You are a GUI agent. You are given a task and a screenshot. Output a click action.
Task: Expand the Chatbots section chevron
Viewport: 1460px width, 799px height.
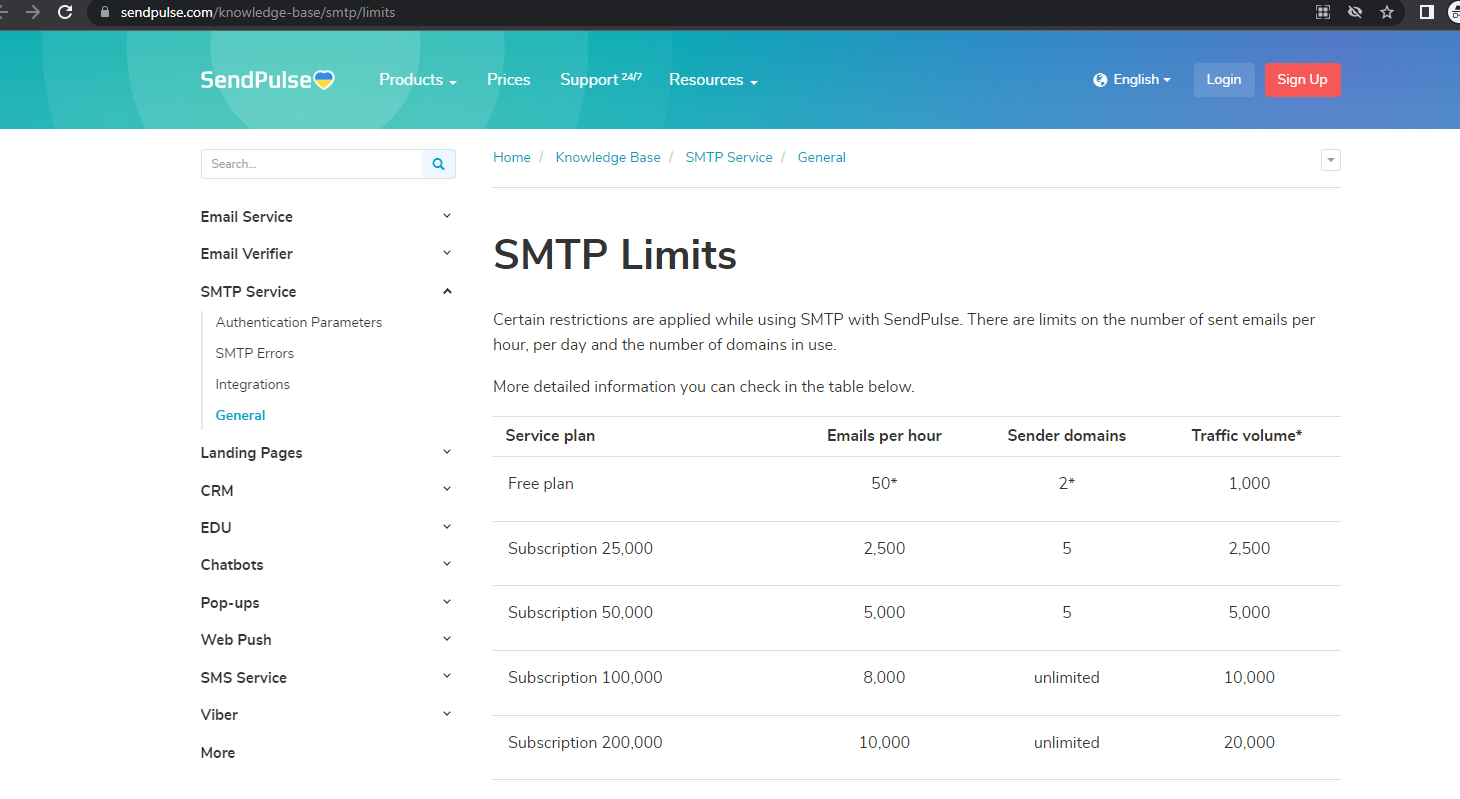(x=447, y=564)
